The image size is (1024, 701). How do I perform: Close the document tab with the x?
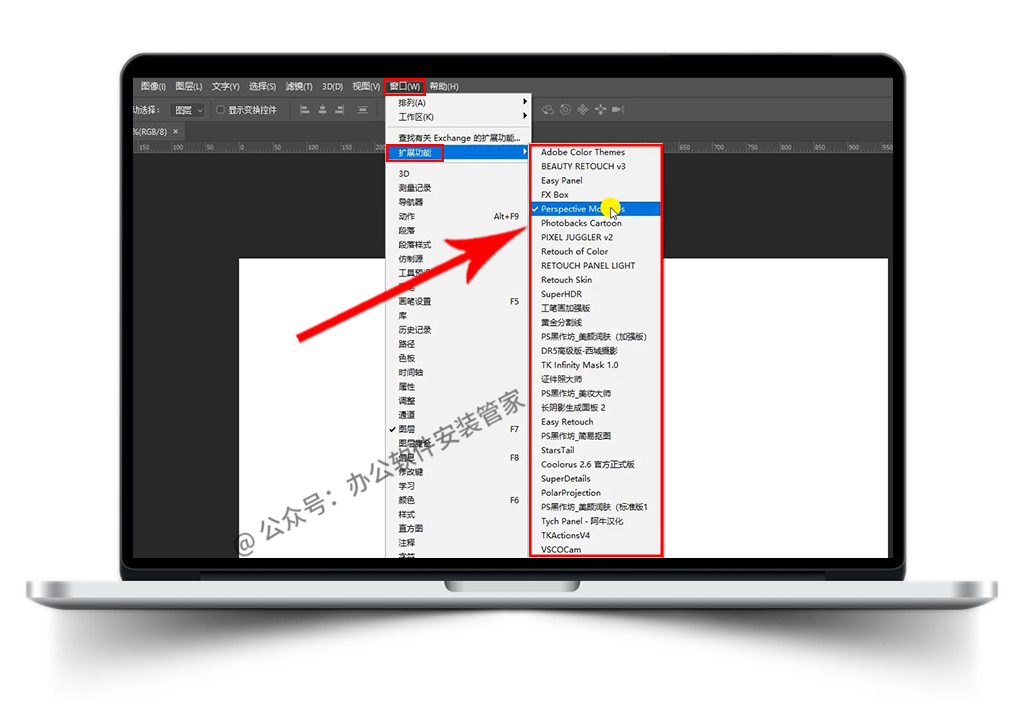point(175,131)
